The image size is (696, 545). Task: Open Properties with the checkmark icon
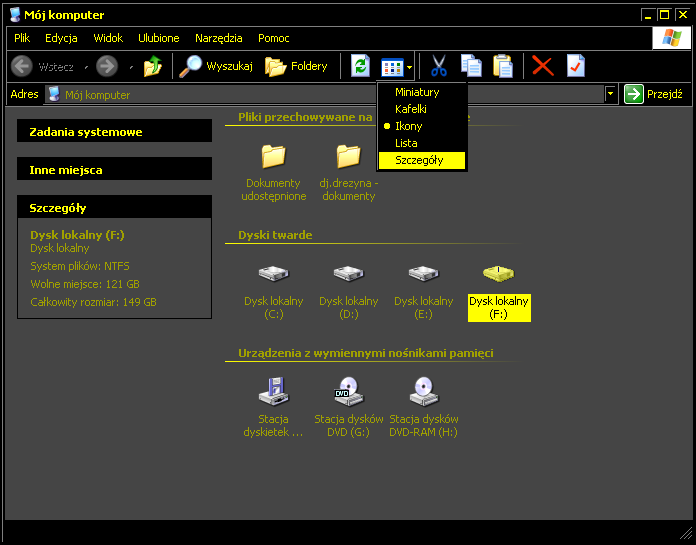click(575, 67)
